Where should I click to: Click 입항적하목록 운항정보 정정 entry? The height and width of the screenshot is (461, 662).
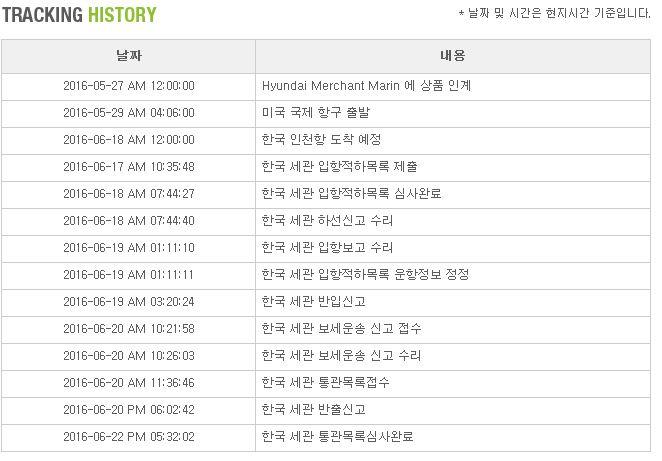coord(365,275)
